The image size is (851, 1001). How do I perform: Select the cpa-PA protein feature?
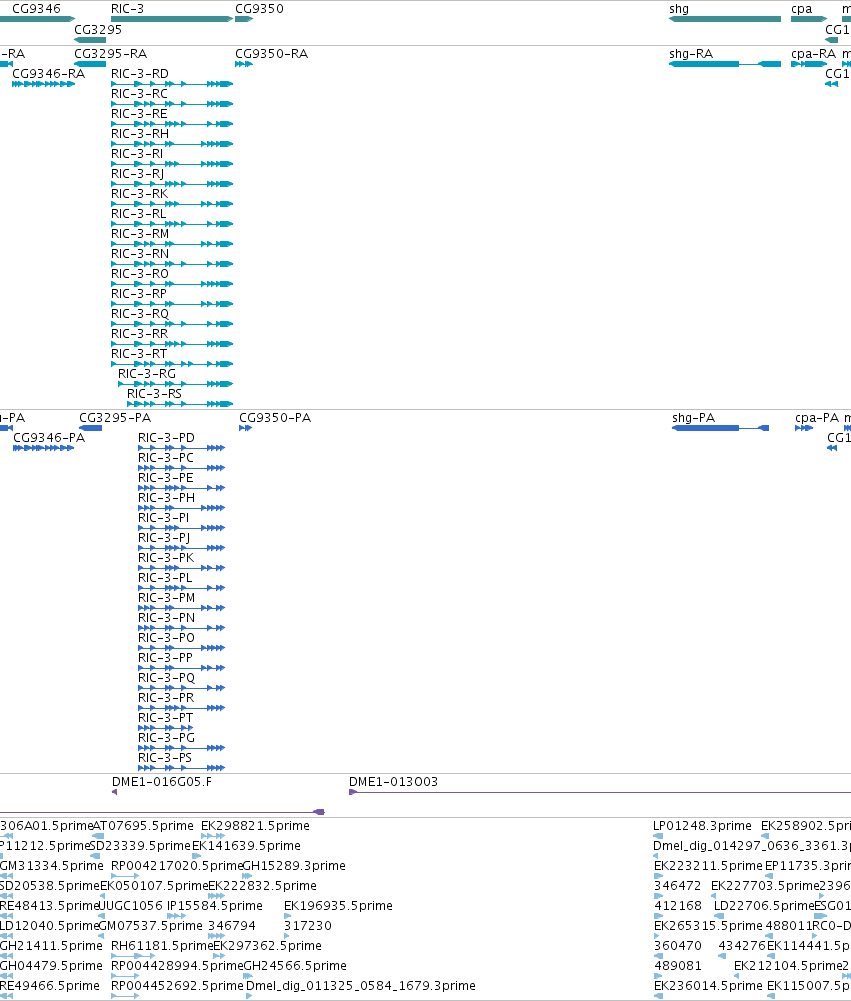tap(804, 428)
